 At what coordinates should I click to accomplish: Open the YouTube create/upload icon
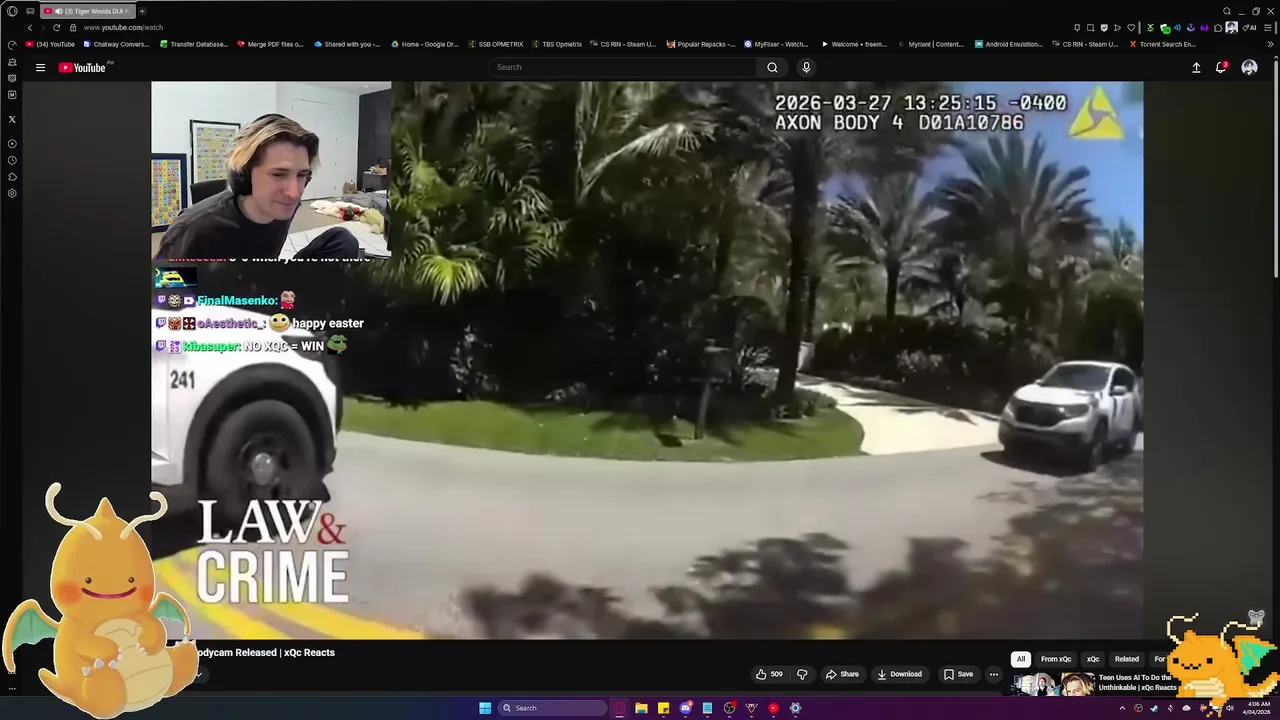click(1196, 67)
